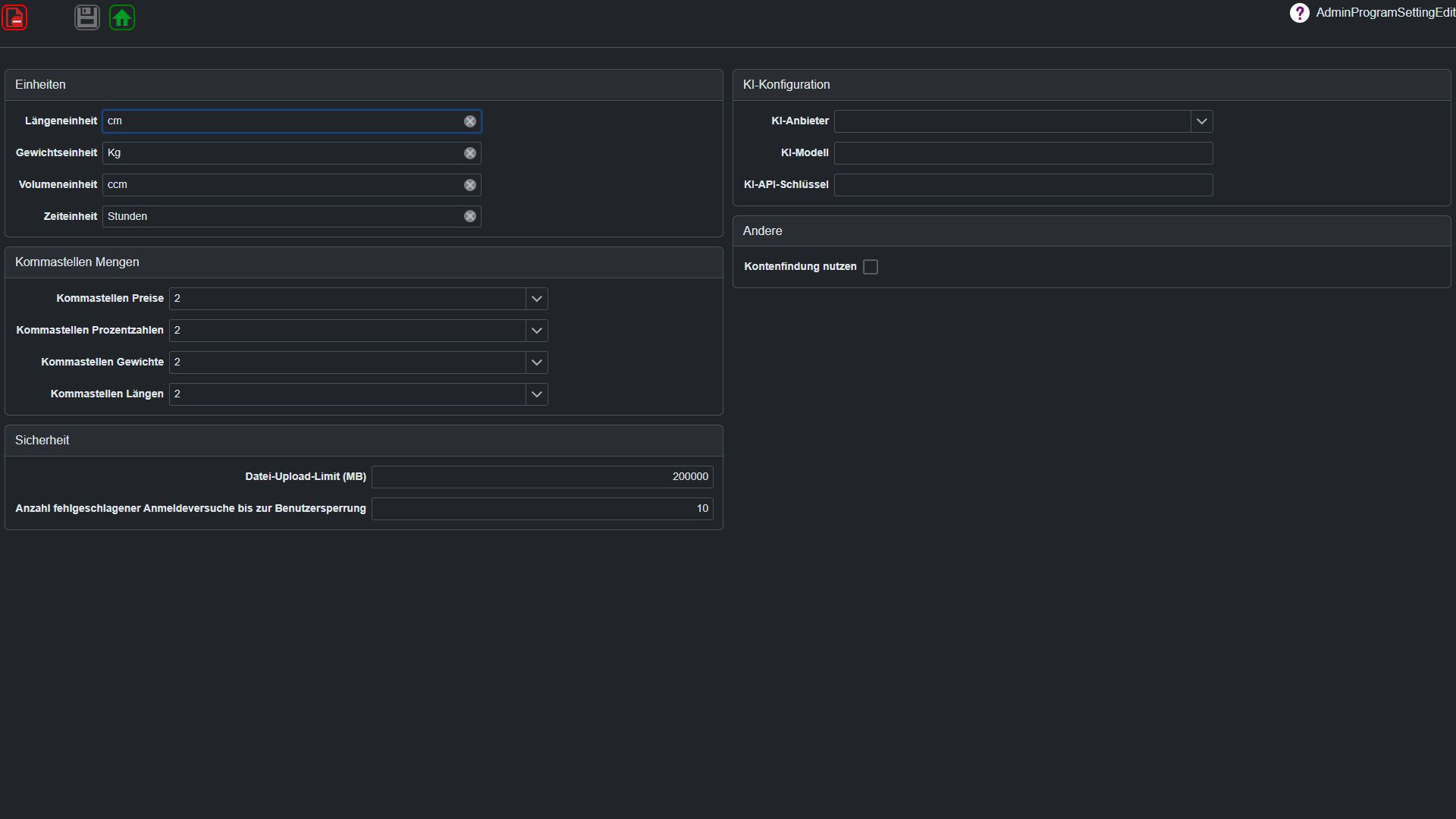Click the Andere section header
The width and height of the screenshot is (1456, 819).
click(1092, 231)
